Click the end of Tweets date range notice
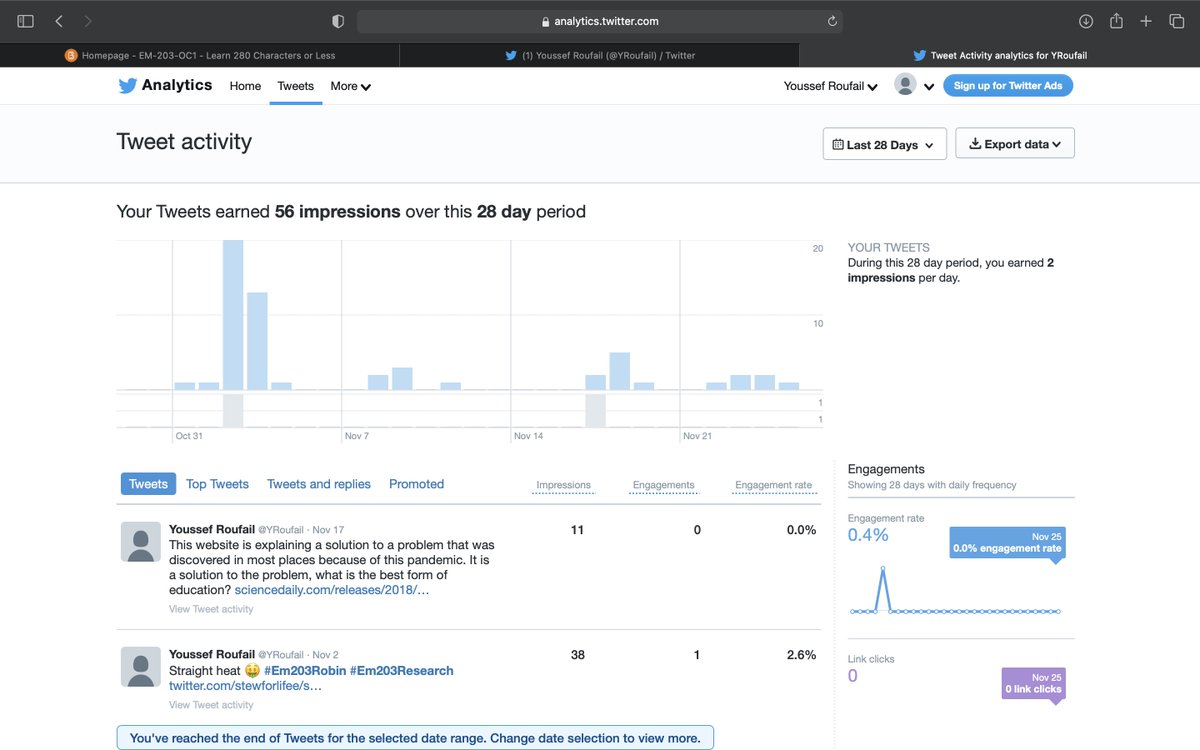Screen dimensions: 1200x750 [415, 738]
